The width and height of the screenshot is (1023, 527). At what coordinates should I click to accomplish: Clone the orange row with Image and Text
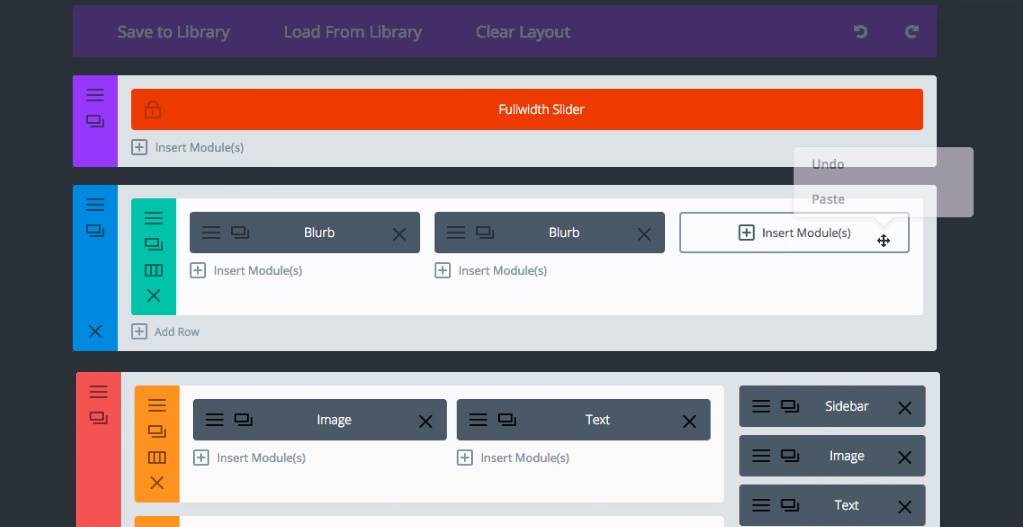coord(157,431)
